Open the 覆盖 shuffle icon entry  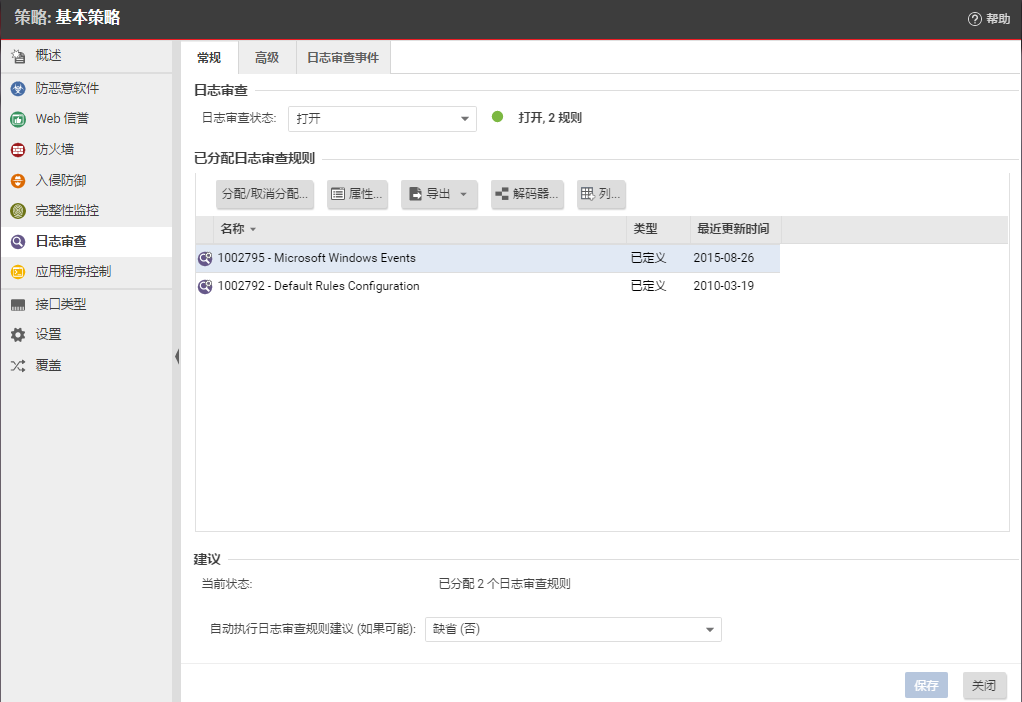[18, 366]
